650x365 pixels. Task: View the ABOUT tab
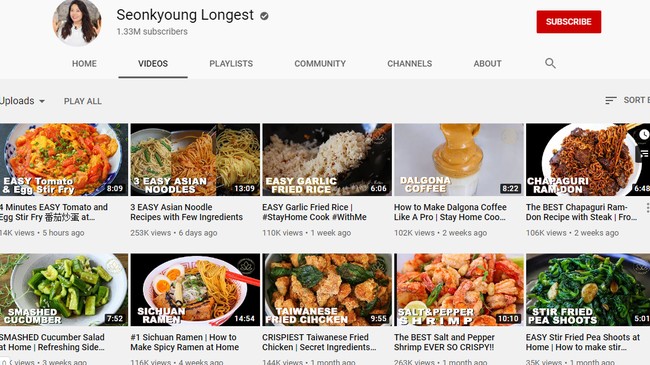pyautogui.click(x=488, y=64)
